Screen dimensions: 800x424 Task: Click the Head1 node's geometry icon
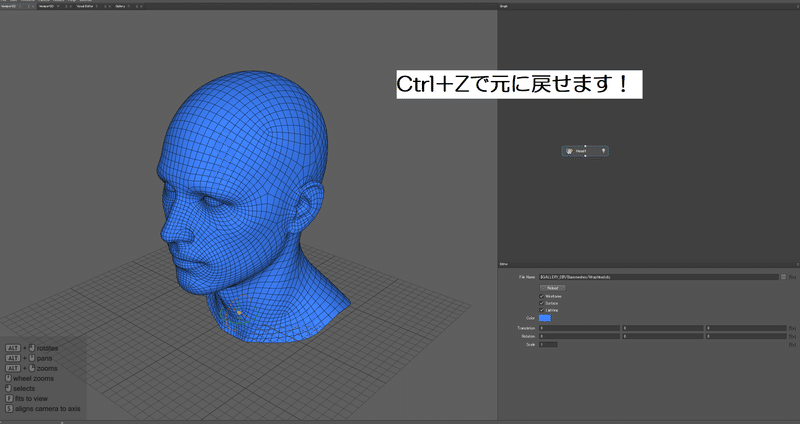[x=569, y=151]
